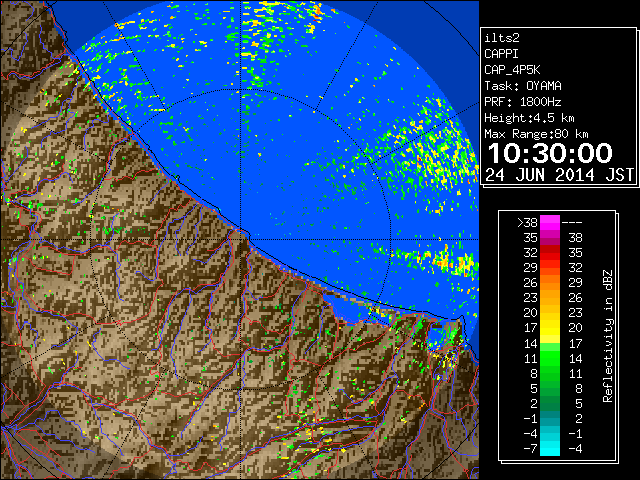Select the 'CAPPI' product text
Viewport: 640px width, 480px height.
(x=501, y=54)
